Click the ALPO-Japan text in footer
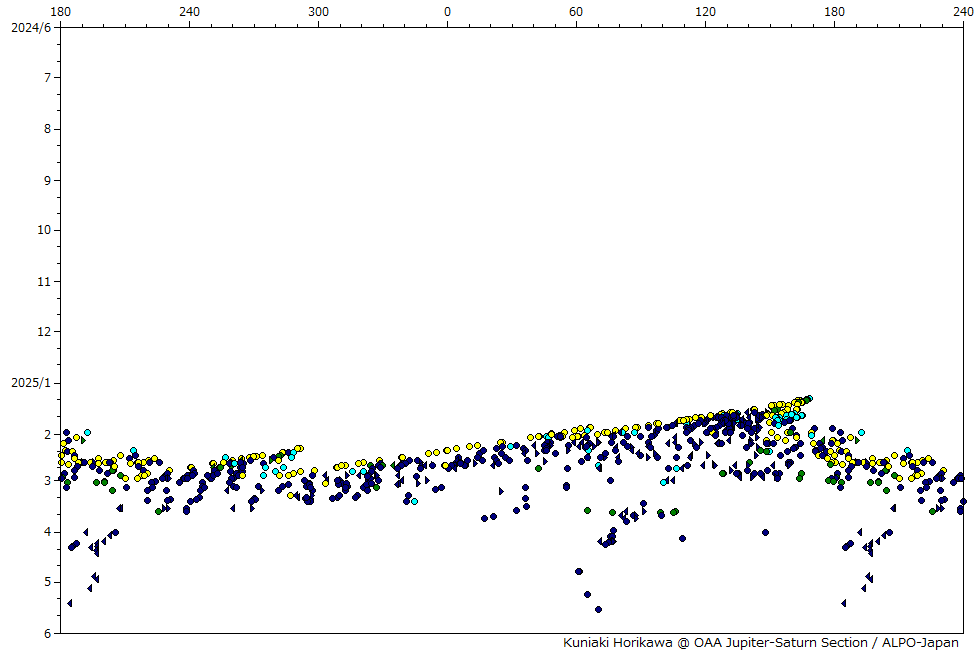980x650 pixels. pos(921,642)
